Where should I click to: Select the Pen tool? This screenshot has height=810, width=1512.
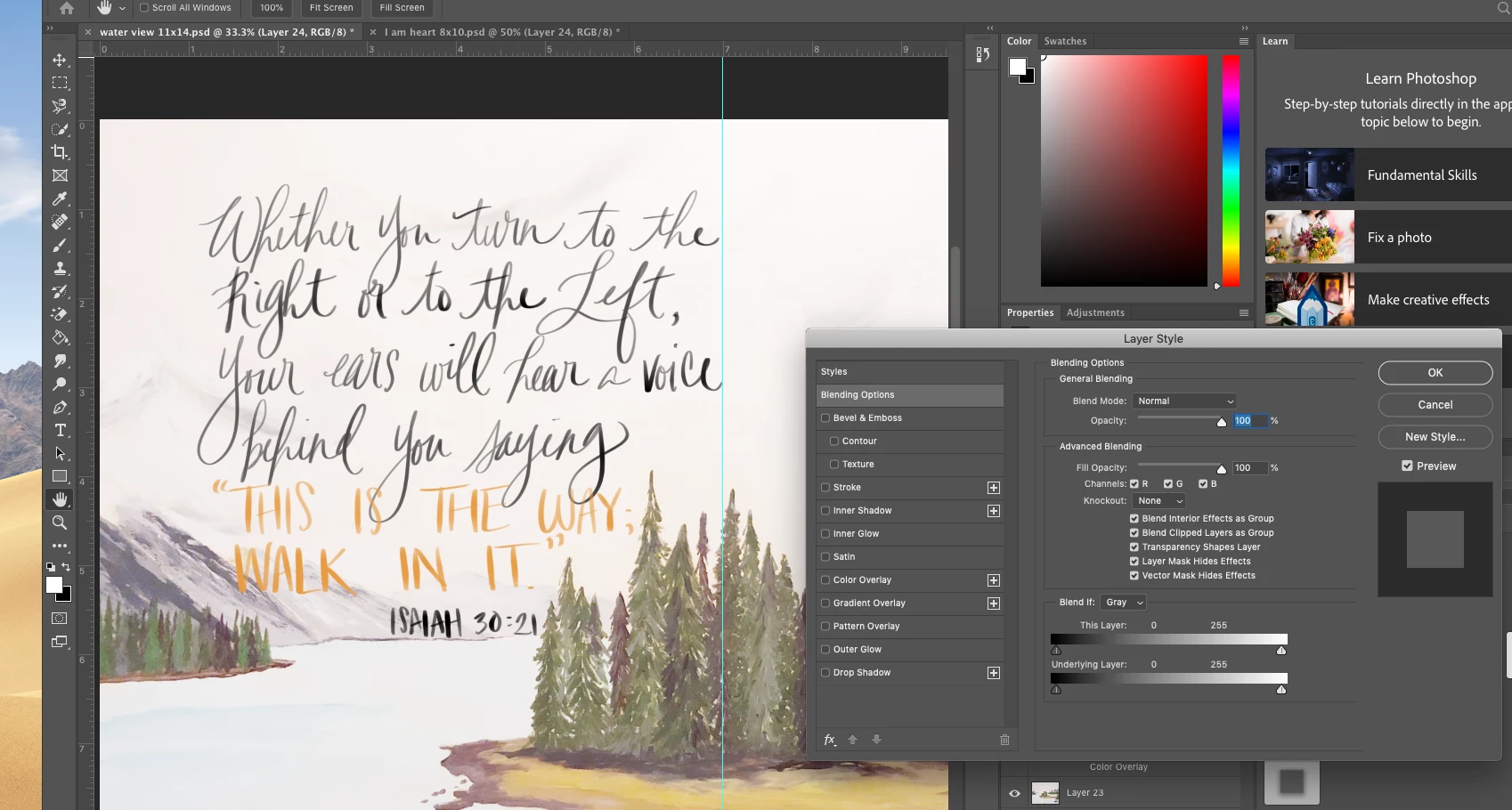click(x=60, y=407)
